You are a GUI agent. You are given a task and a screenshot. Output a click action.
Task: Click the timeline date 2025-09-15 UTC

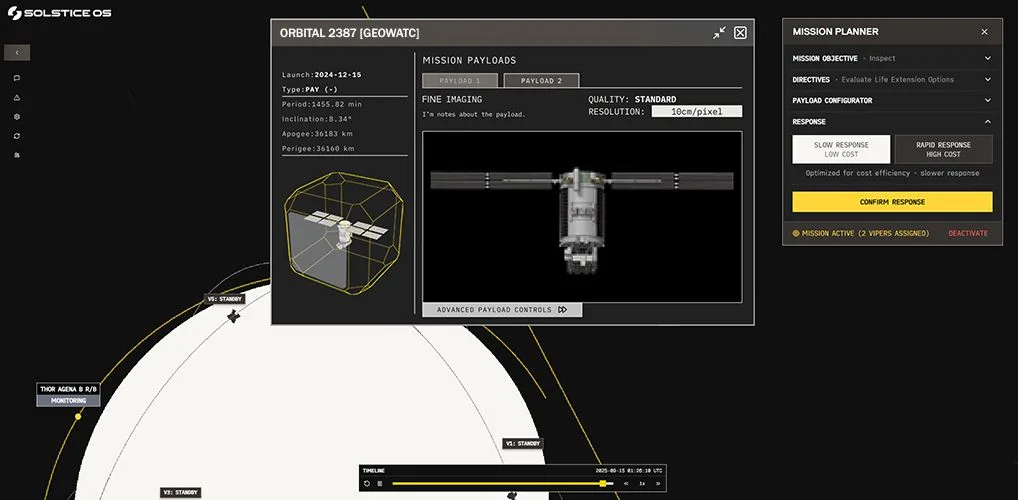coord(629,471)
